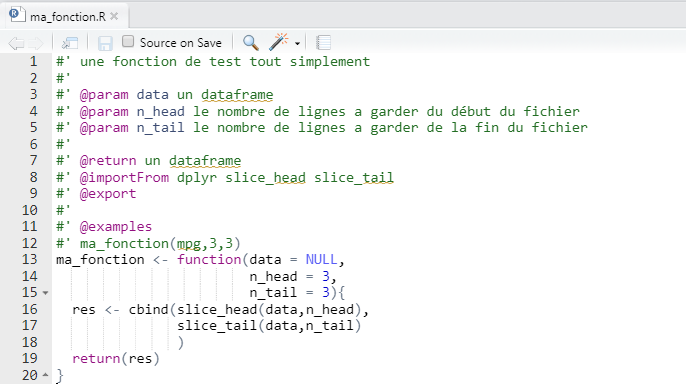
Task: Close the ma_fonction.R tab
Action: click(114, 16)
